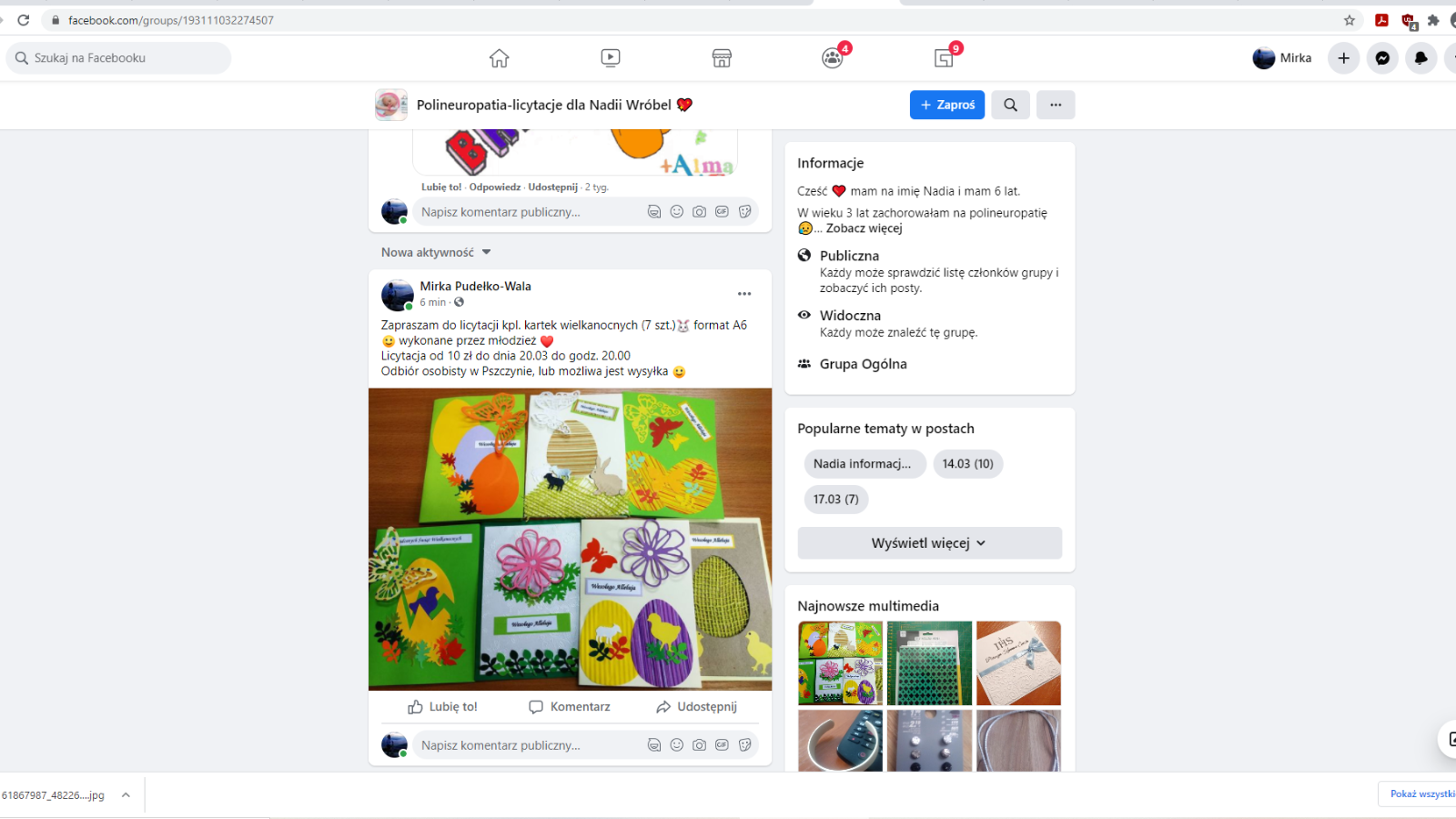Open post options menu on Mirka's post
The height and width of the screenshot is (819, 1456).
[x=744, y=294]
